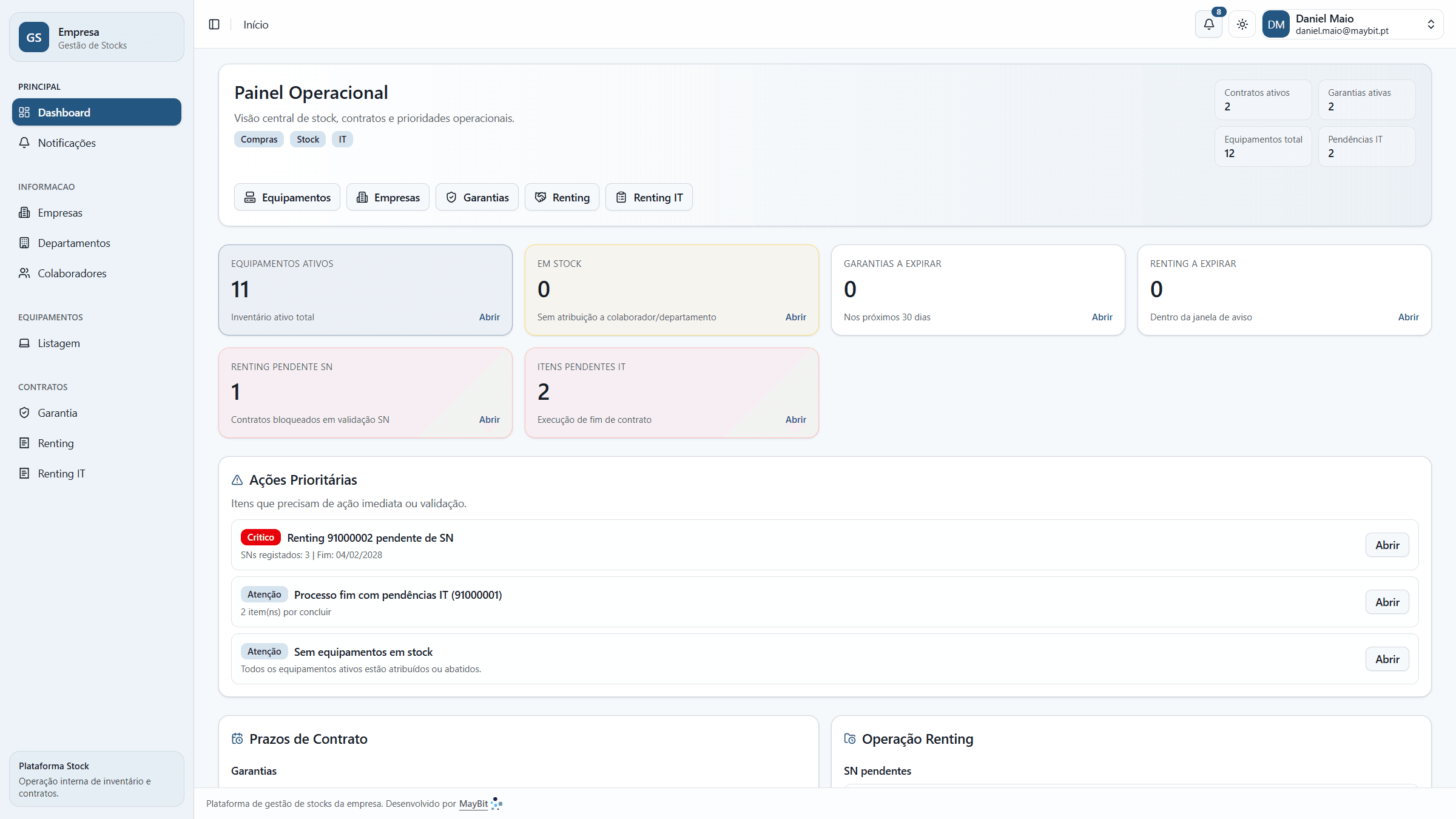Click the Renting handshake shortcut button
Viewport: 1456px width, 819px height.
(562, 198)
